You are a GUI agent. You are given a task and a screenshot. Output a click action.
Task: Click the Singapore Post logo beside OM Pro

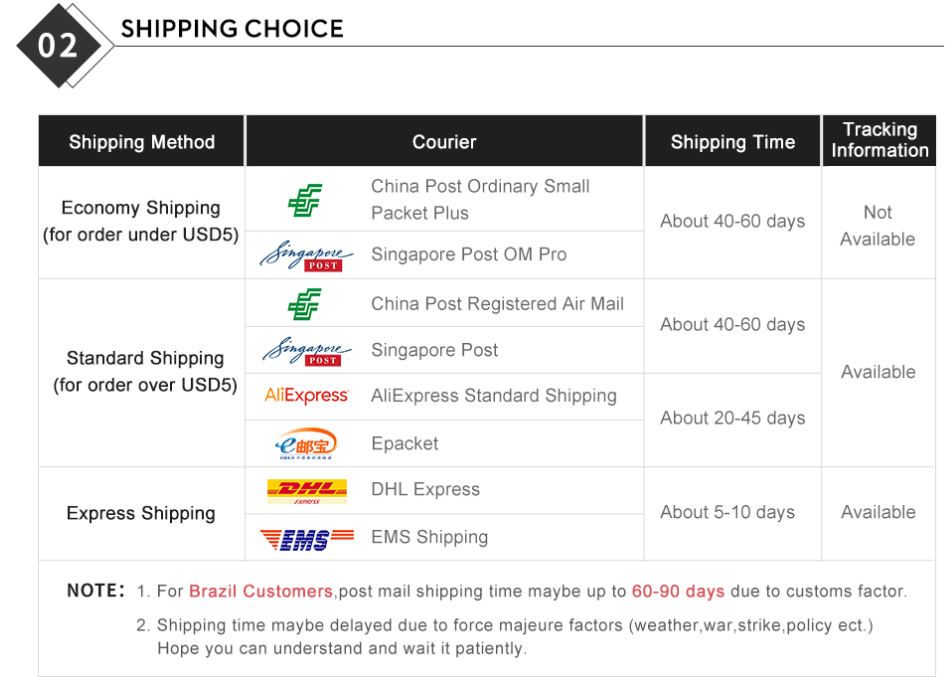pos(307,255)
